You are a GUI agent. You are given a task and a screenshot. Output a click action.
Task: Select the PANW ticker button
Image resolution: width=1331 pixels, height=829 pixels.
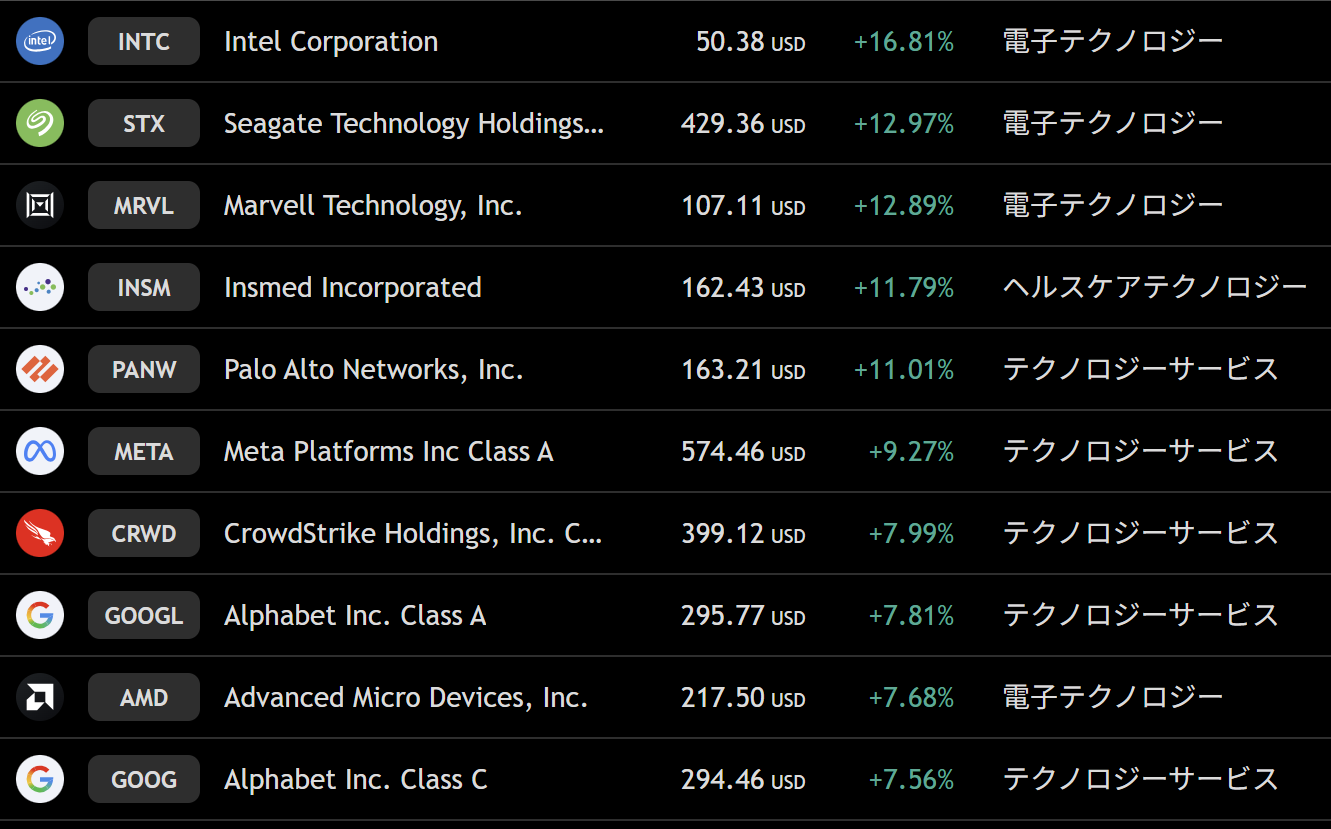(x=144, y=370)
